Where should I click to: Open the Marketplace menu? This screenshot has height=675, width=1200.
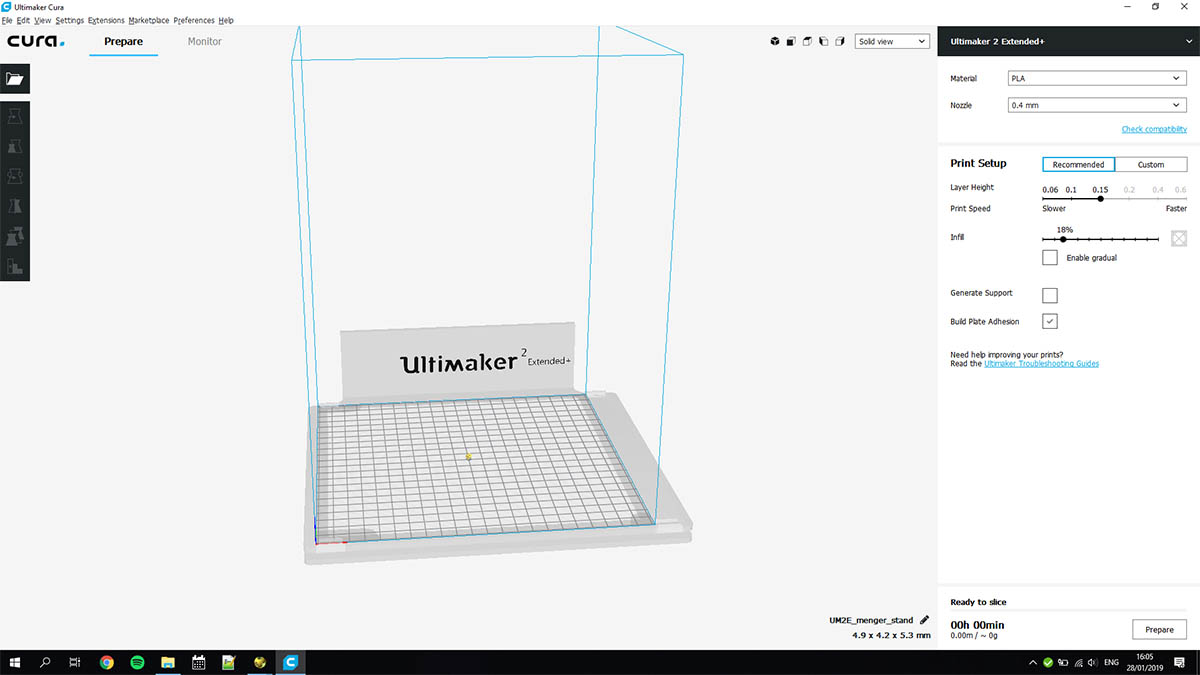pyautogui.click(x=149, y=20)
